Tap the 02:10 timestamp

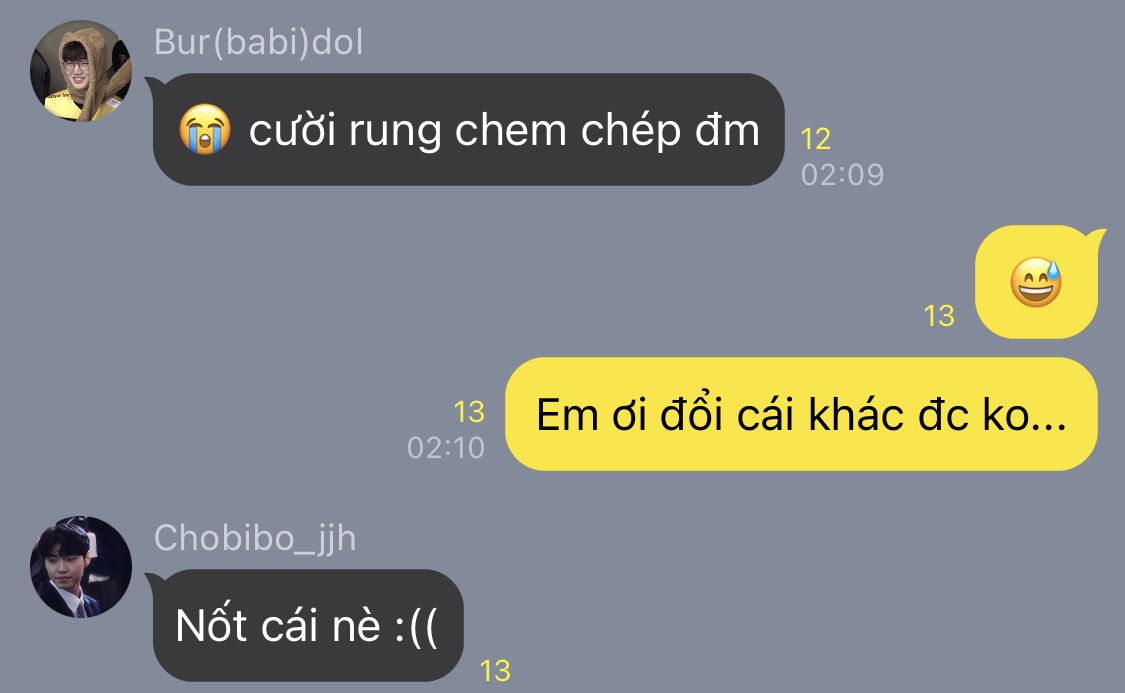click(x=446, y=448)
